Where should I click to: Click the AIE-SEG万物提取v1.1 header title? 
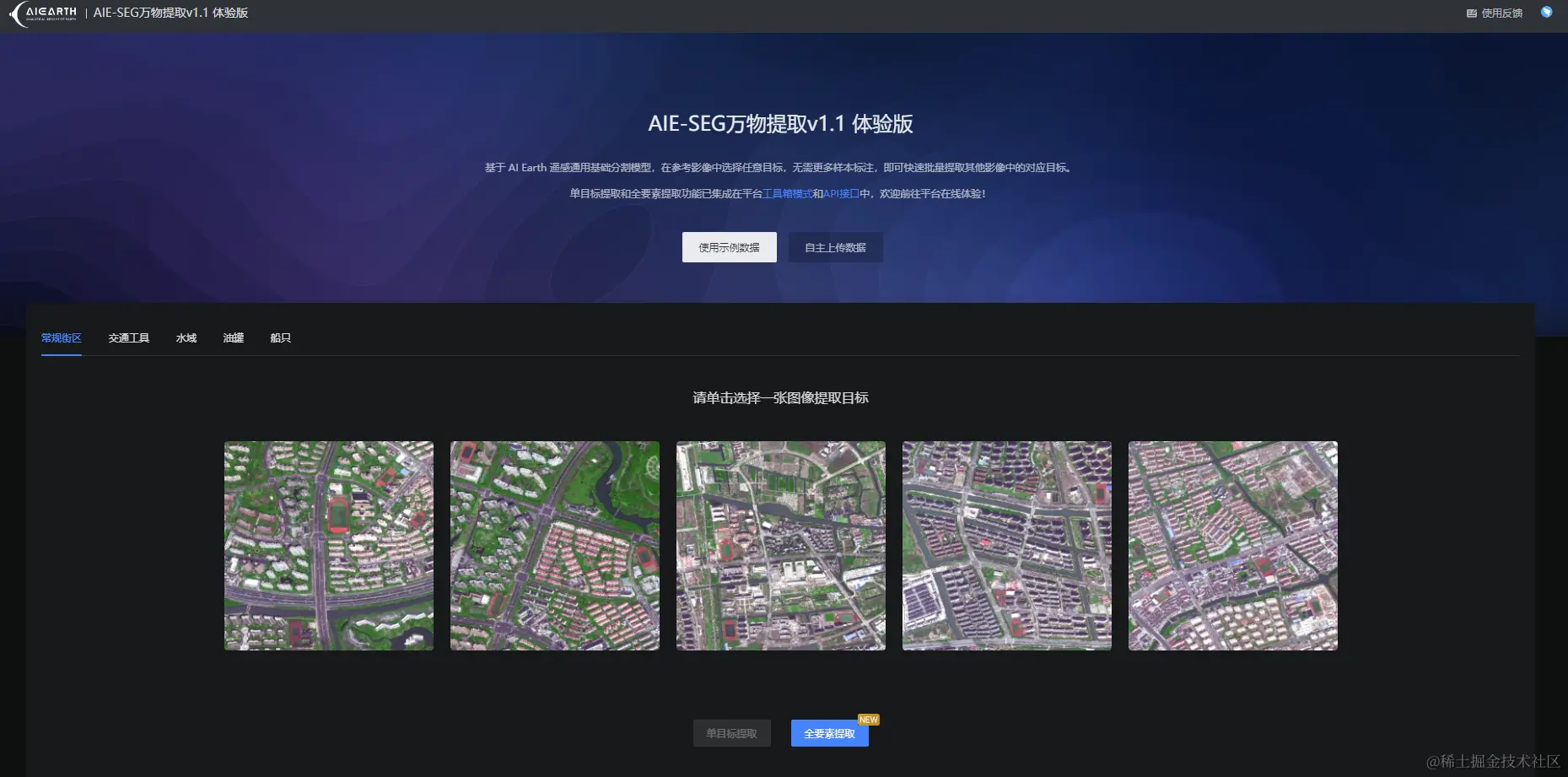pos(170,13)
